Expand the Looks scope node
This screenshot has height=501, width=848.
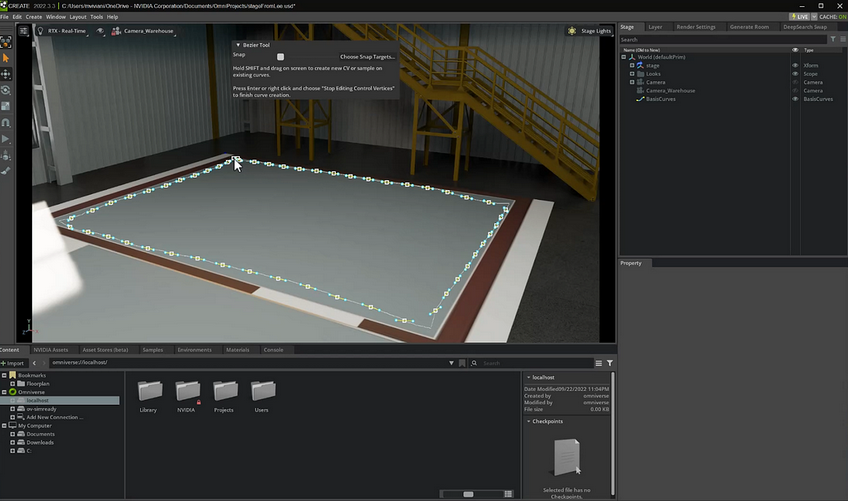[x=632, y=74]
